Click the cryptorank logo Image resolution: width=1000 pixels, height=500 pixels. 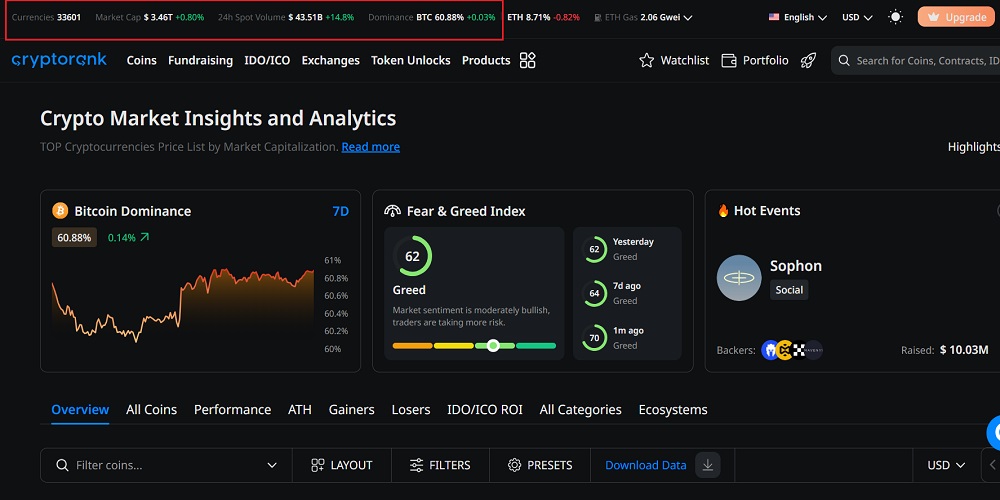59,60
